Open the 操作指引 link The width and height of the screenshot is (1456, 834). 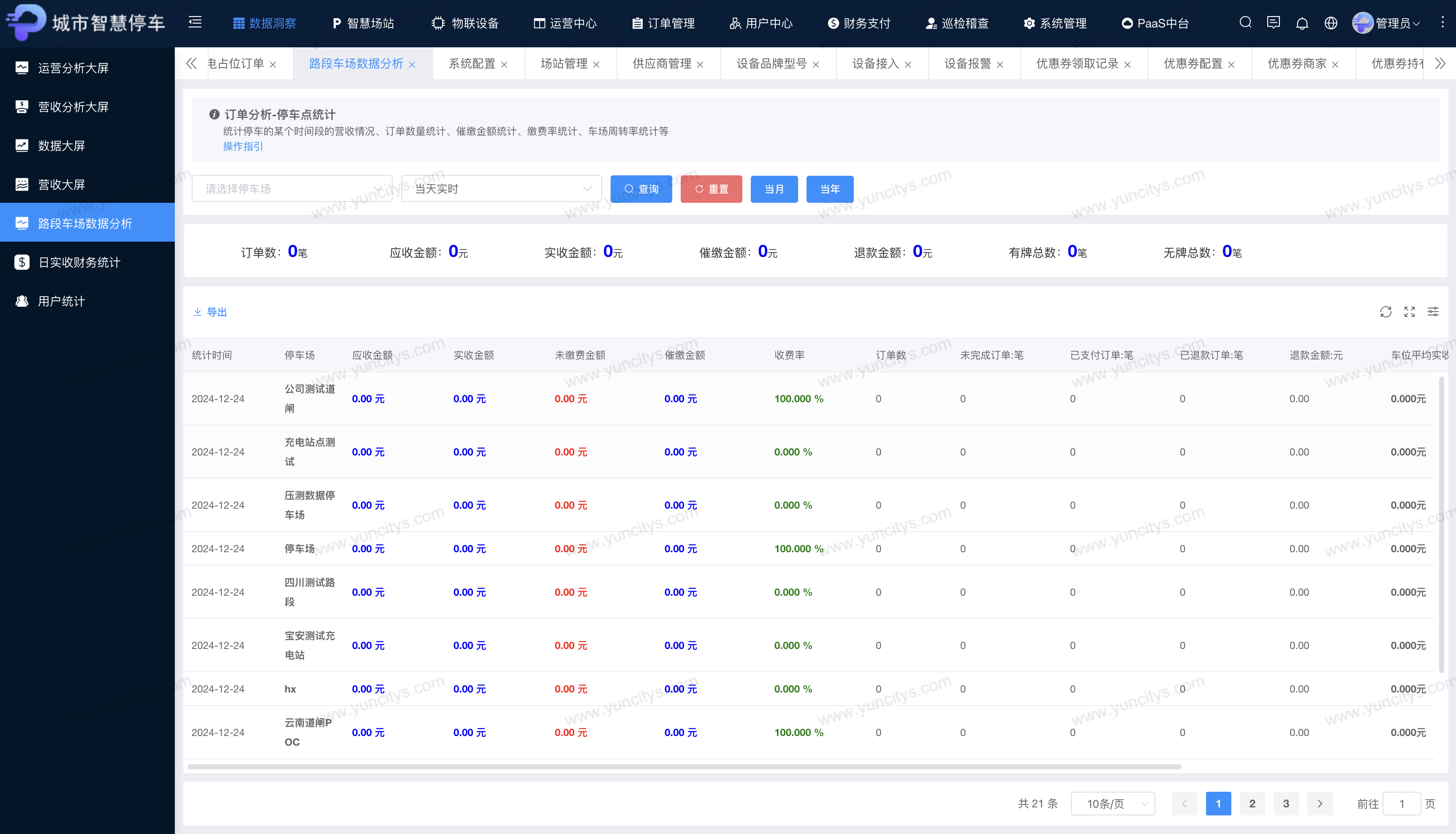tap(243, 147)
